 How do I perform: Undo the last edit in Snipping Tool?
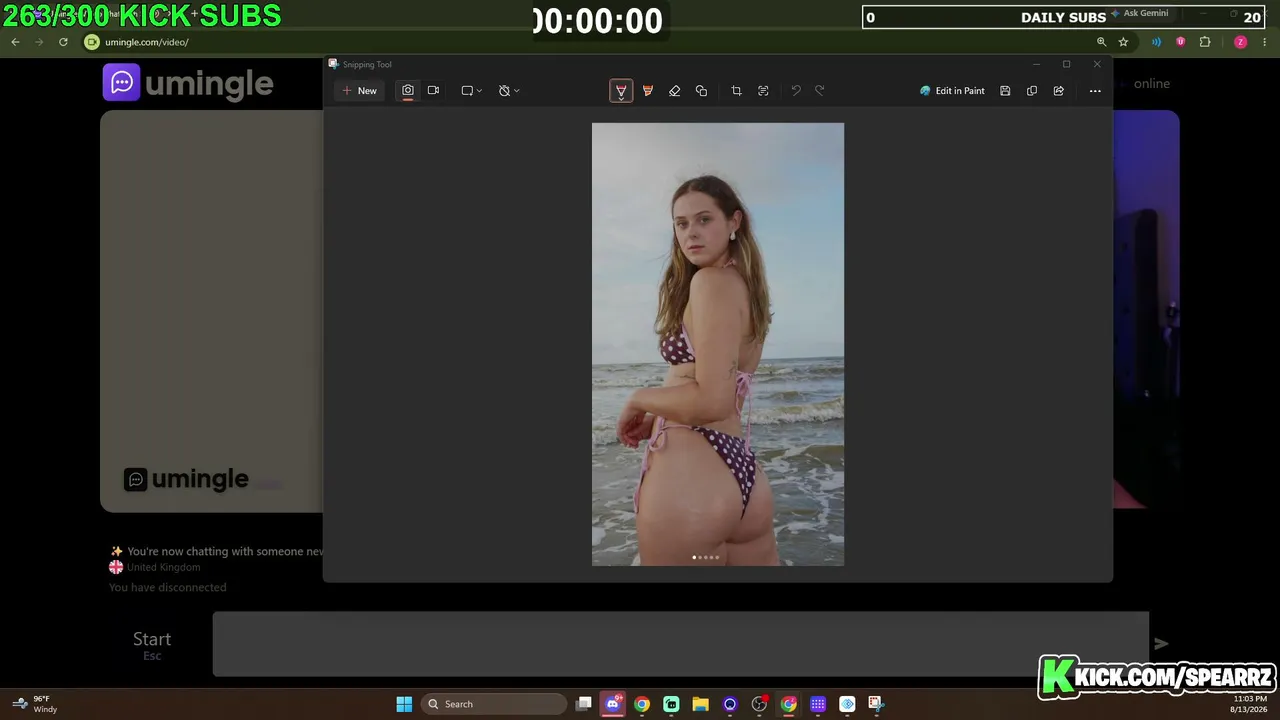tap(796, 91)
